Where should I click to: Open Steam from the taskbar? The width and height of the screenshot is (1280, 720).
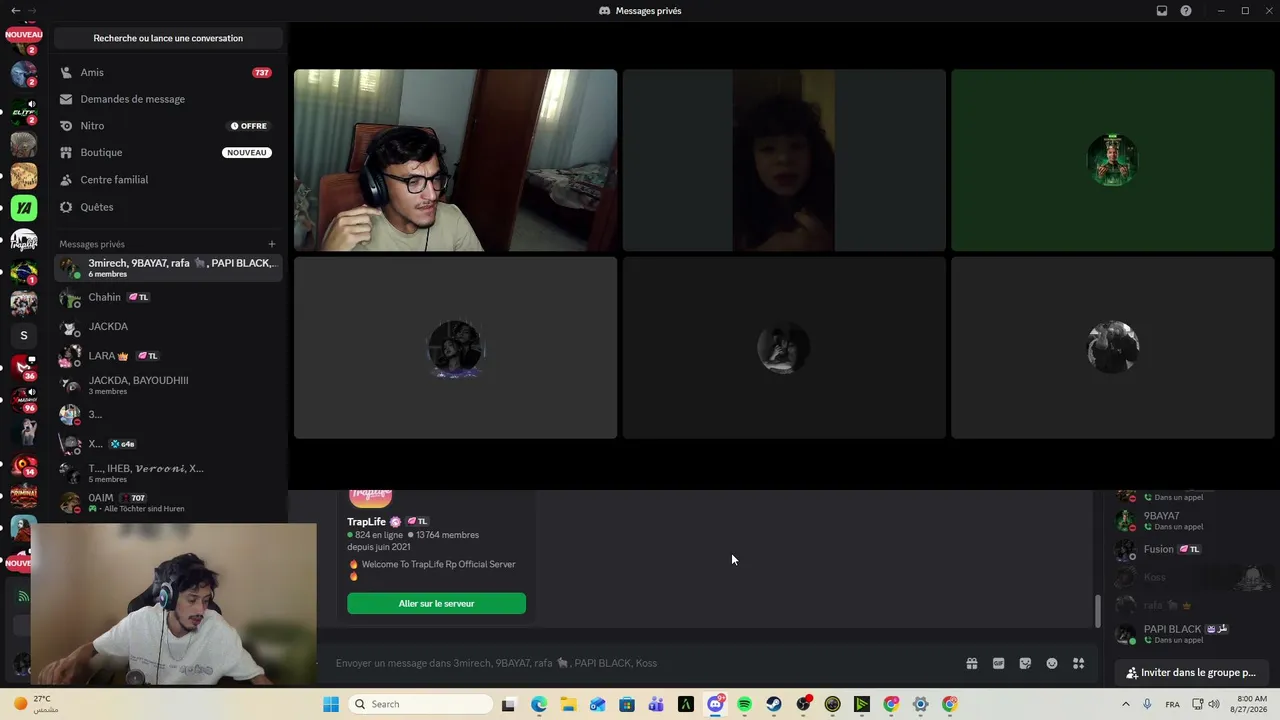pos(774,704)
